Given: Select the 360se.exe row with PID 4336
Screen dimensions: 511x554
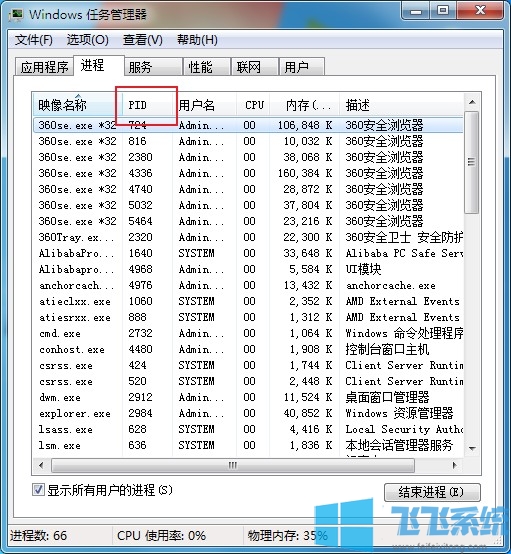Looking at the screenshot, I should click(248, 173).
